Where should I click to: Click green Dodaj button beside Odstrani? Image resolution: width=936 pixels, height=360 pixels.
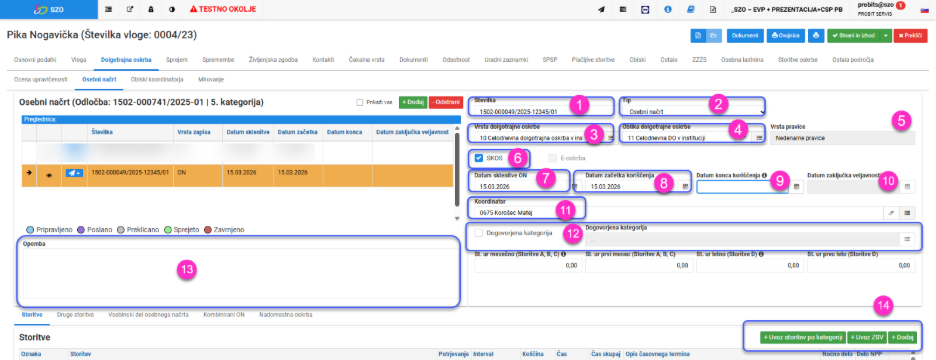point(412,102)
